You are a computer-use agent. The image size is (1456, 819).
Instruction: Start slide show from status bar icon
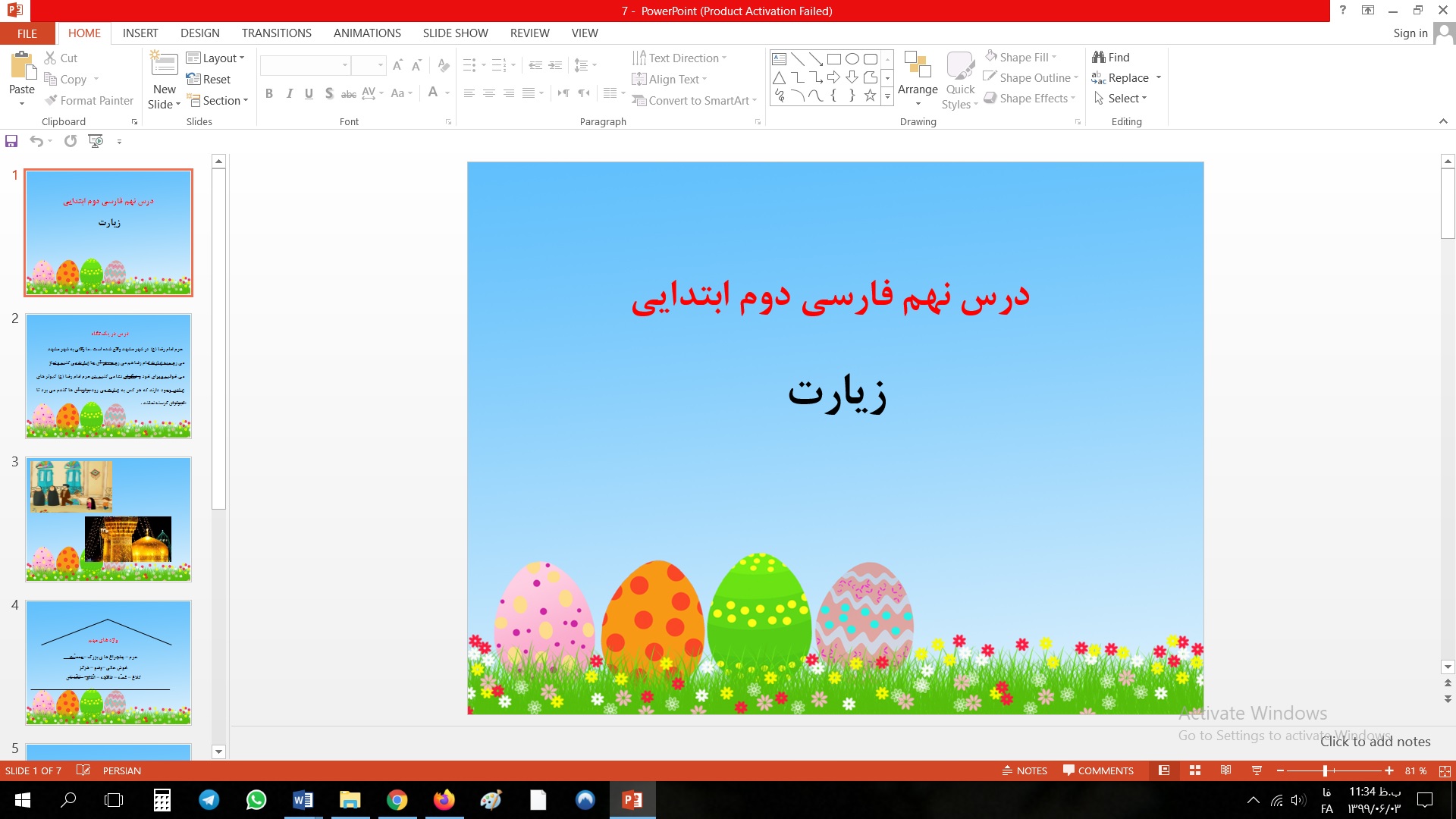[1257, 770]
